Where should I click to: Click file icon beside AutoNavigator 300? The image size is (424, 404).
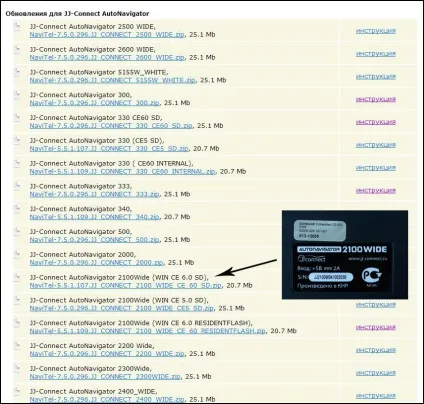[x=16, y=95]
